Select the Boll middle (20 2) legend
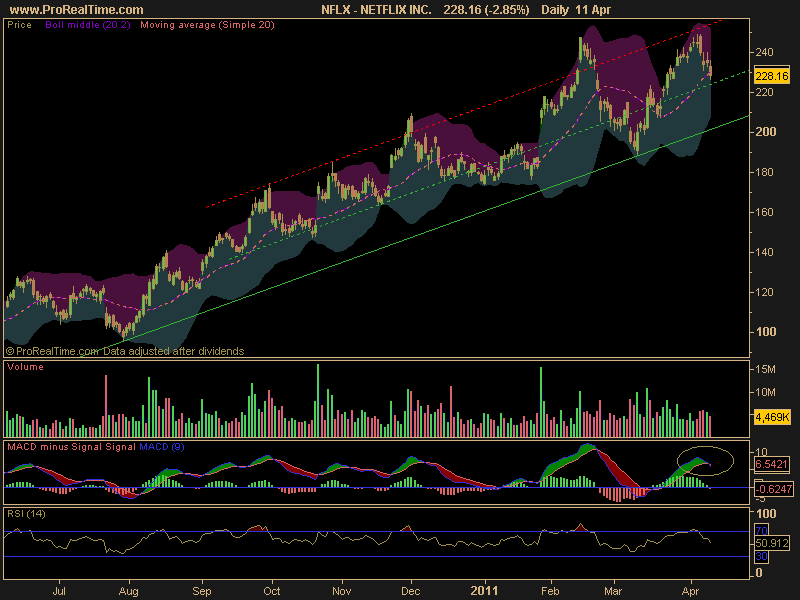Screen dimensions: 800x600 point(88,24)
